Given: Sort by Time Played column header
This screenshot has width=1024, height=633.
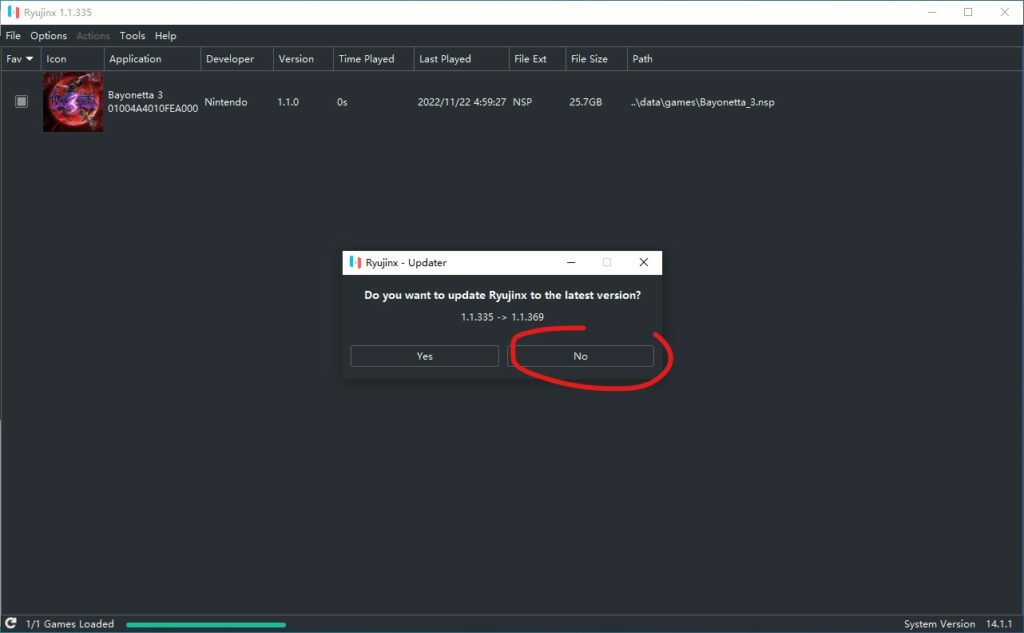Looking at the screenshot, I should tap(374, 59).
